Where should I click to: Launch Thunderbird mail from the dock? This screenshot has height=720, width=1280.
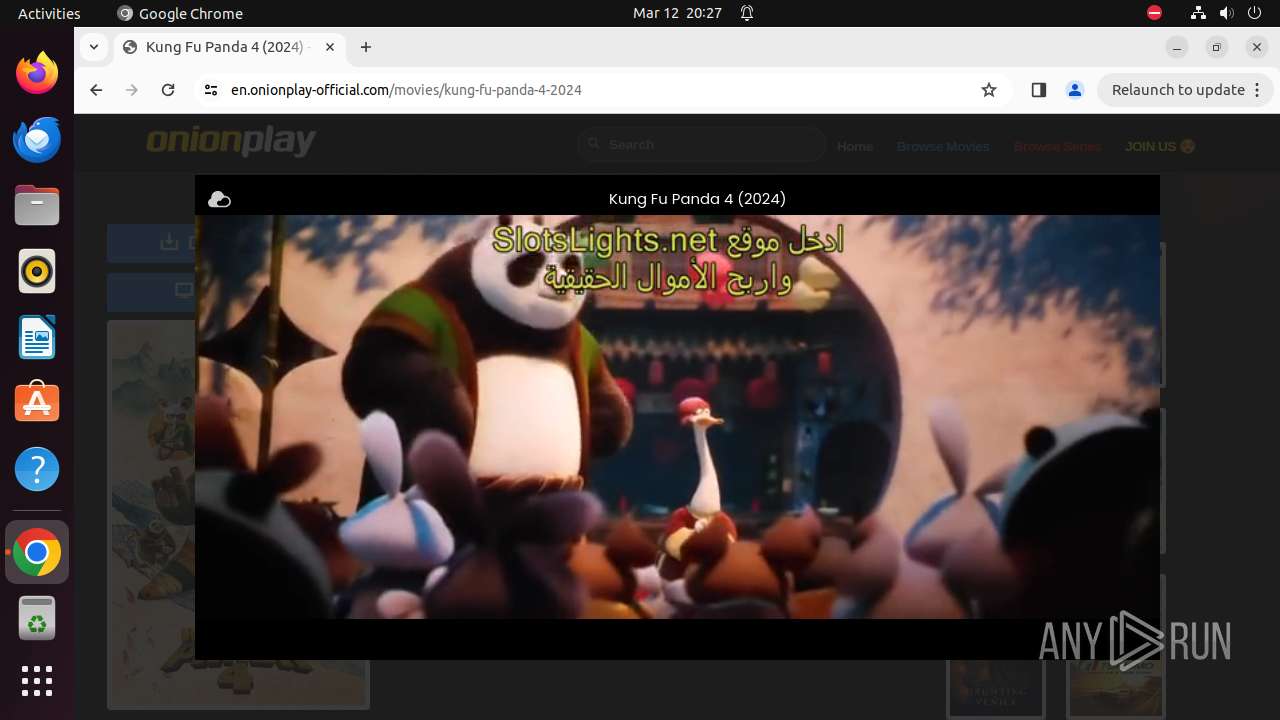37,139
